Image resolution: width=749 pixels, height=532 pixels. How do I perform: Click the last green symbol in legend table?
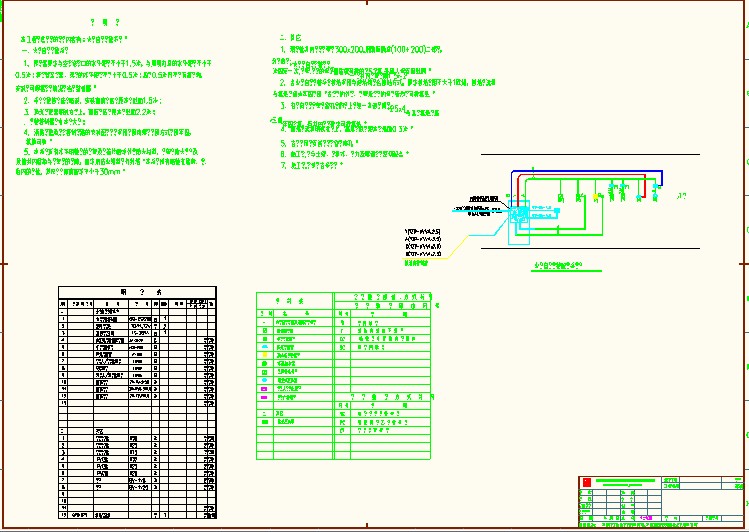[265, 422]
